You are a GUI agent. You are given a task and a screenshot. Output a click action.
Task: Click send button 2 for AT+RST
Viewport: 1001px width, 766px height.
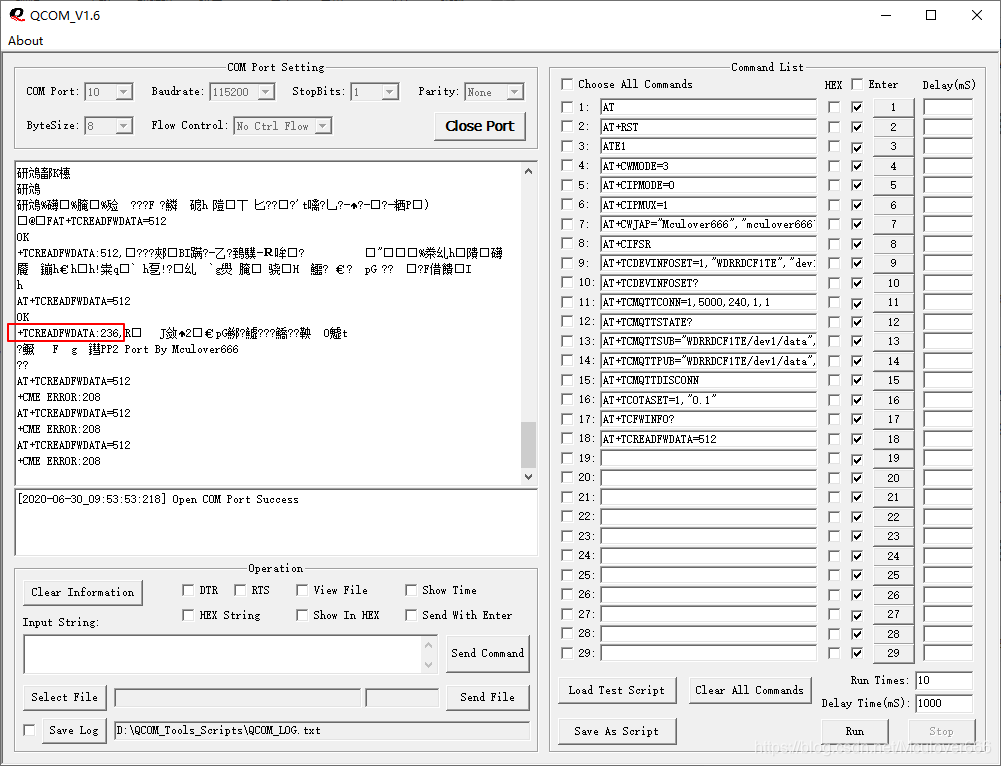(893, 127)
